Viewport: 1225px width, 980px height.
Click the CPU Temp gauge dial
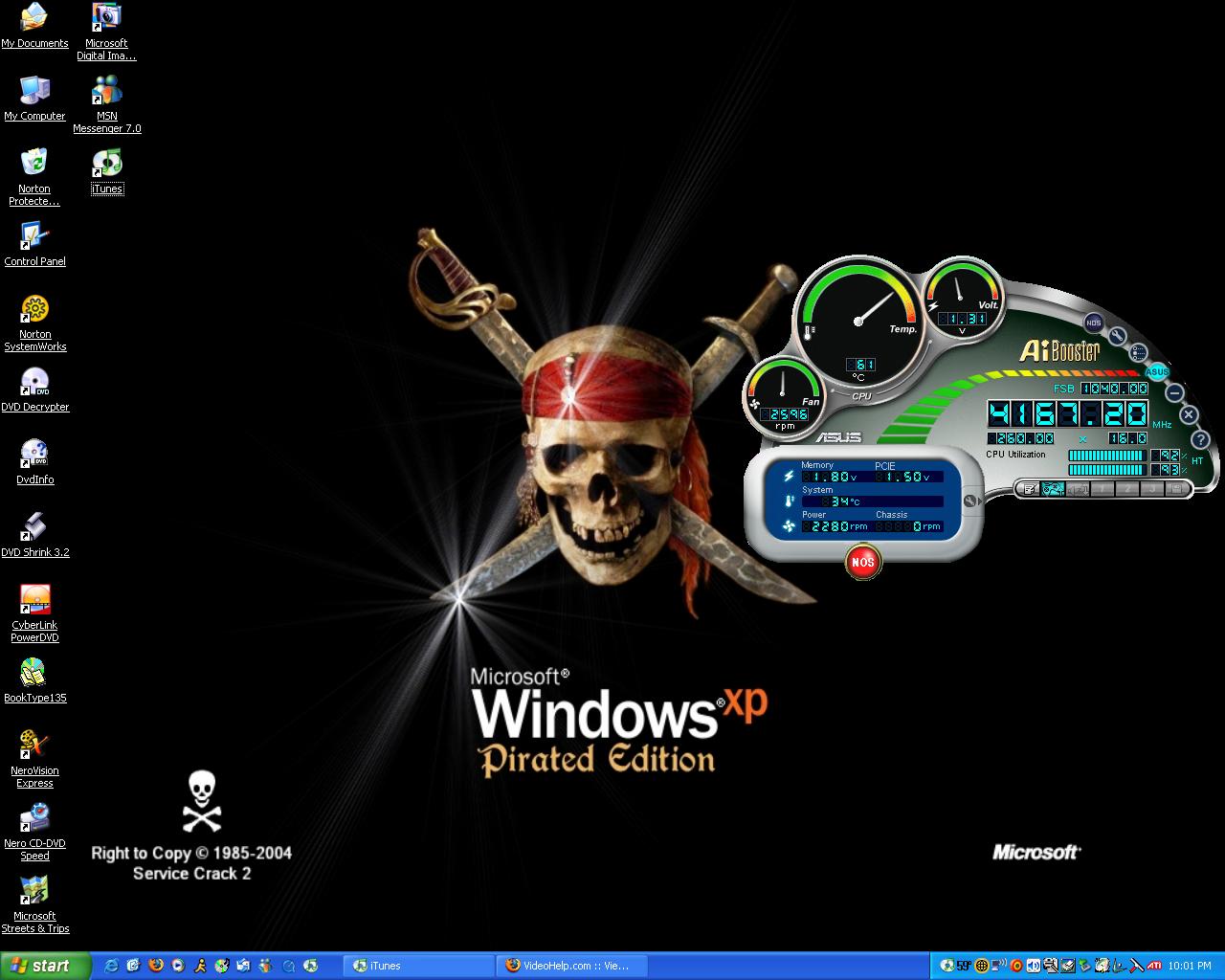coord(857,322)
